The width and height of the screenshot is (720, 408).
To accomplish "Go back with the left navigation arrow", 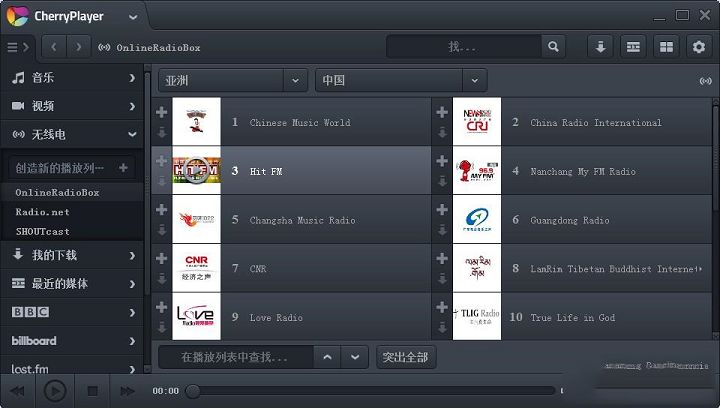I will pos(54,47).
